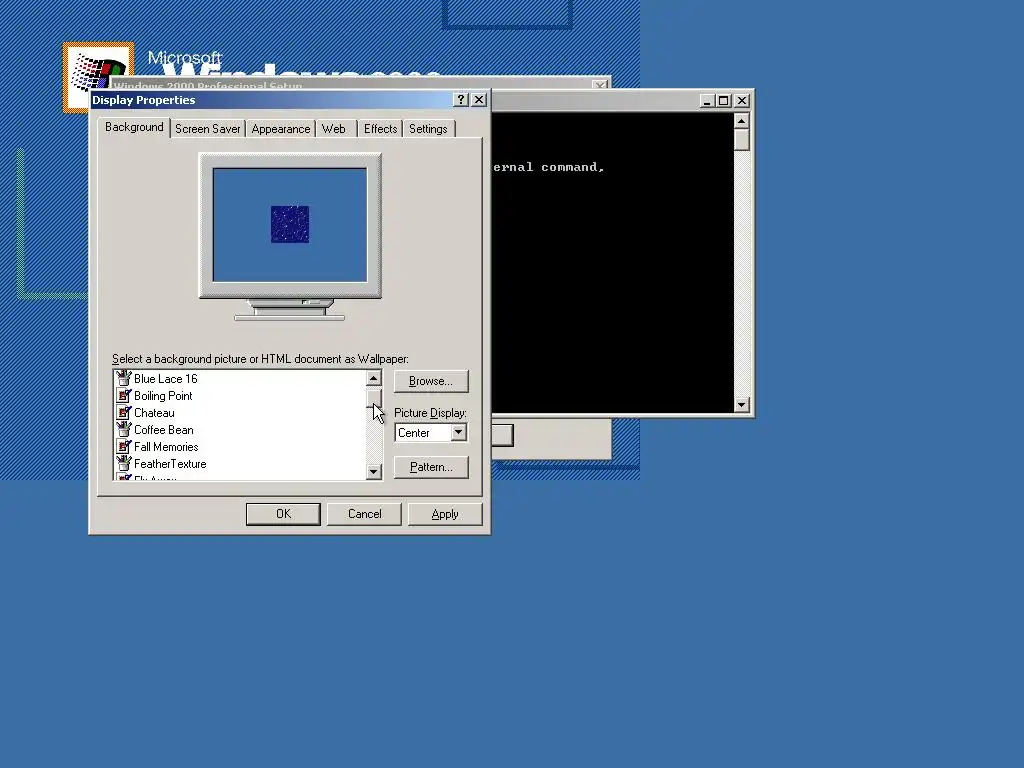Select the text "Blue Lace 16"

[x=165, y=378]
